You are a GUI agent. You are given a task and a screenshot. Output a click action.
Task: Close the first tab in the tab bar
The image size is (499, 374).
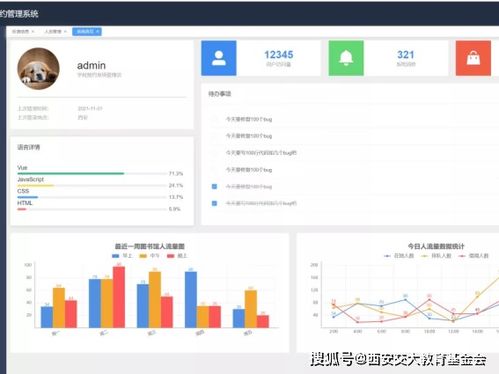(x=33, y=32)
